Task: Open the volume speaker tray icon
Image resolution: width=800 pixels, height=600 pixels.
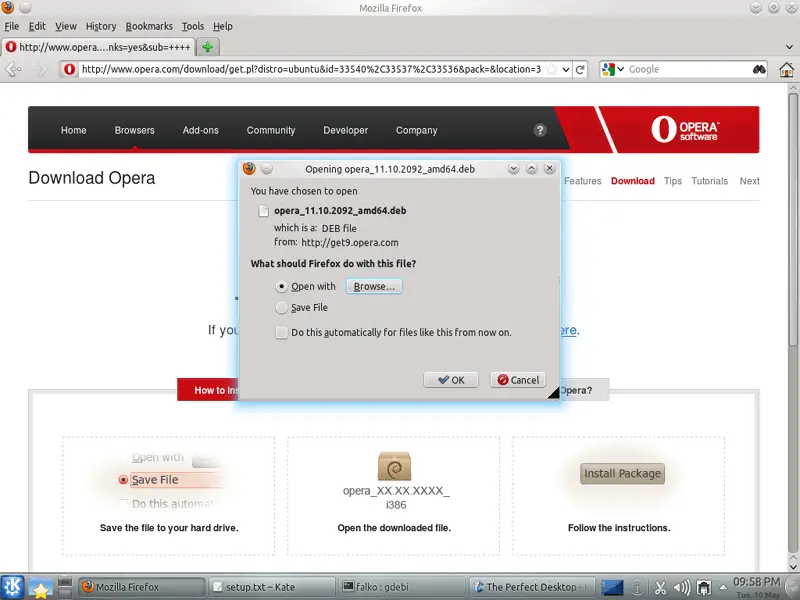Action: point(682,588)
